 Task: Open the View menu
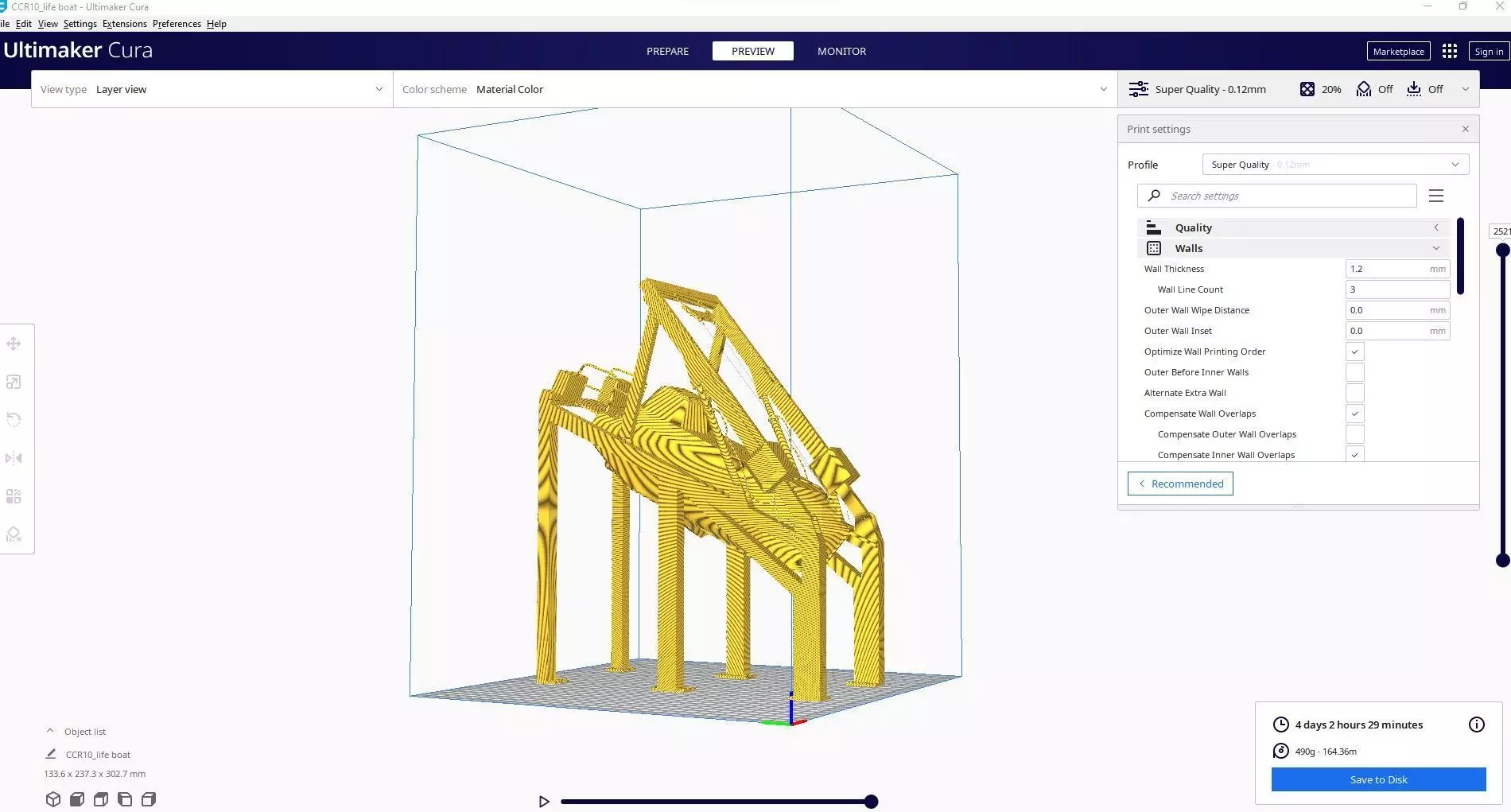tap(48, 24)
